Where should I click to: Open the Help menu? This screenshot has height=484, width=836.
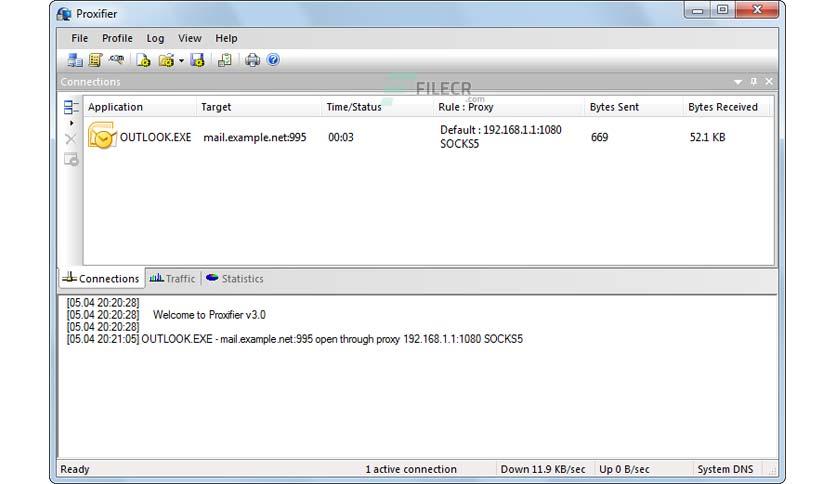click(226, 38)
